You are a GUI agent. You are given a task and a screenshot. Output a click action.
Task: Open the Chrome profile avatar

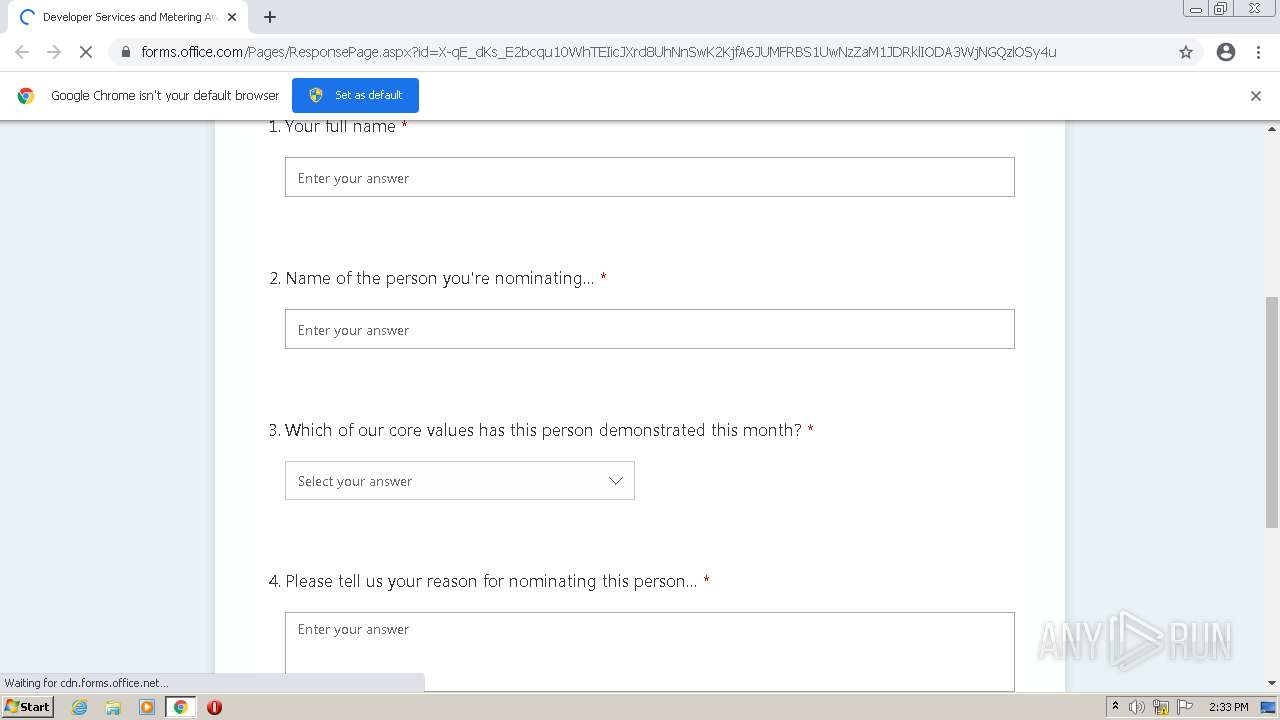tap(1226, 52)
